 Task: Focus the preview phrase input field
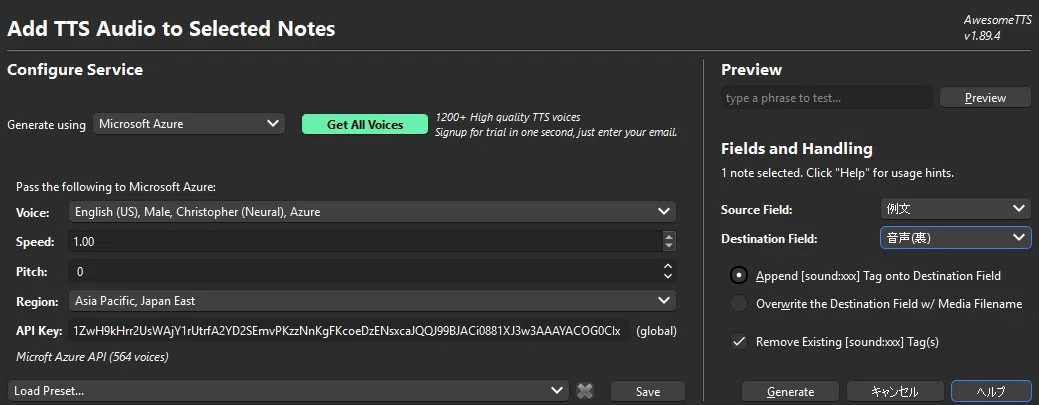826,98
